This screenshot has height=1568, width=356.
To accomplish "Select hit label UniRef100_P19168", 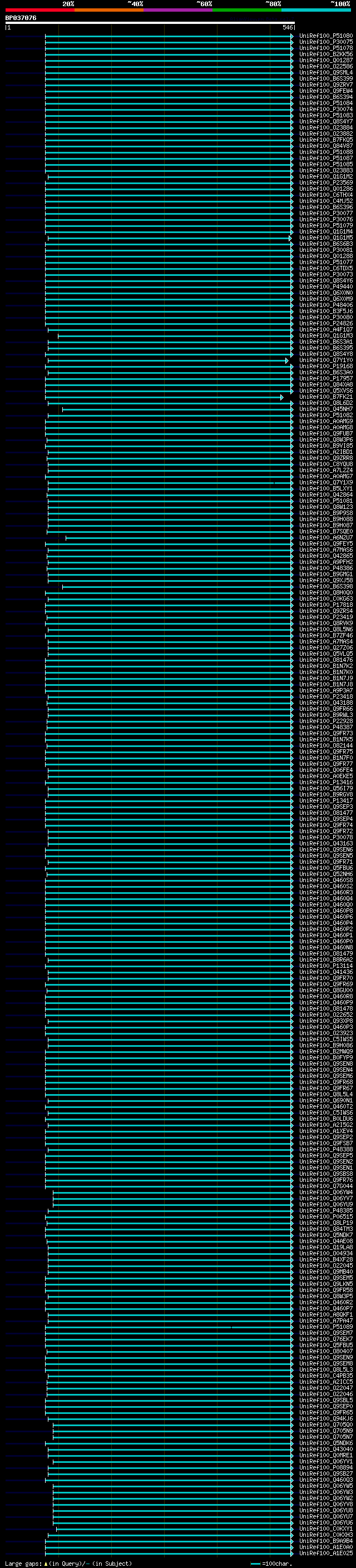I will point(325,367).
